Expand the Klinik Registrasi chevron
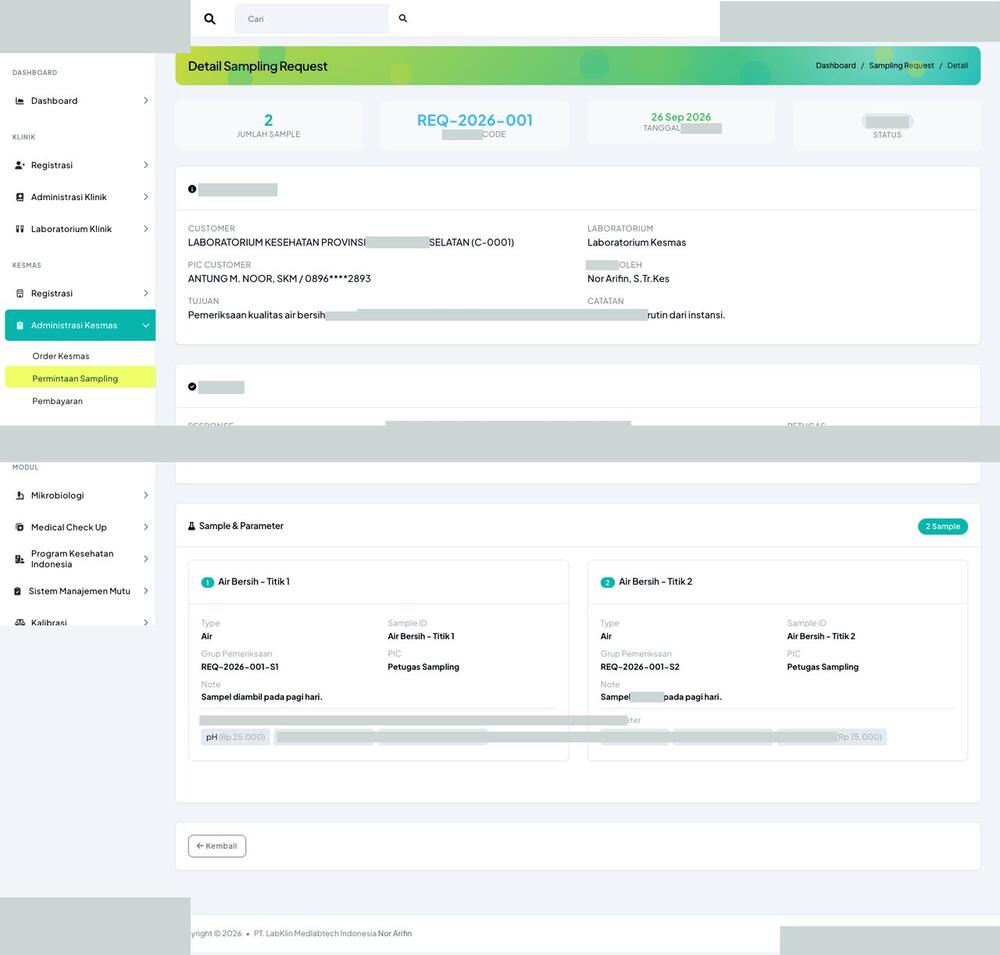 145,165
